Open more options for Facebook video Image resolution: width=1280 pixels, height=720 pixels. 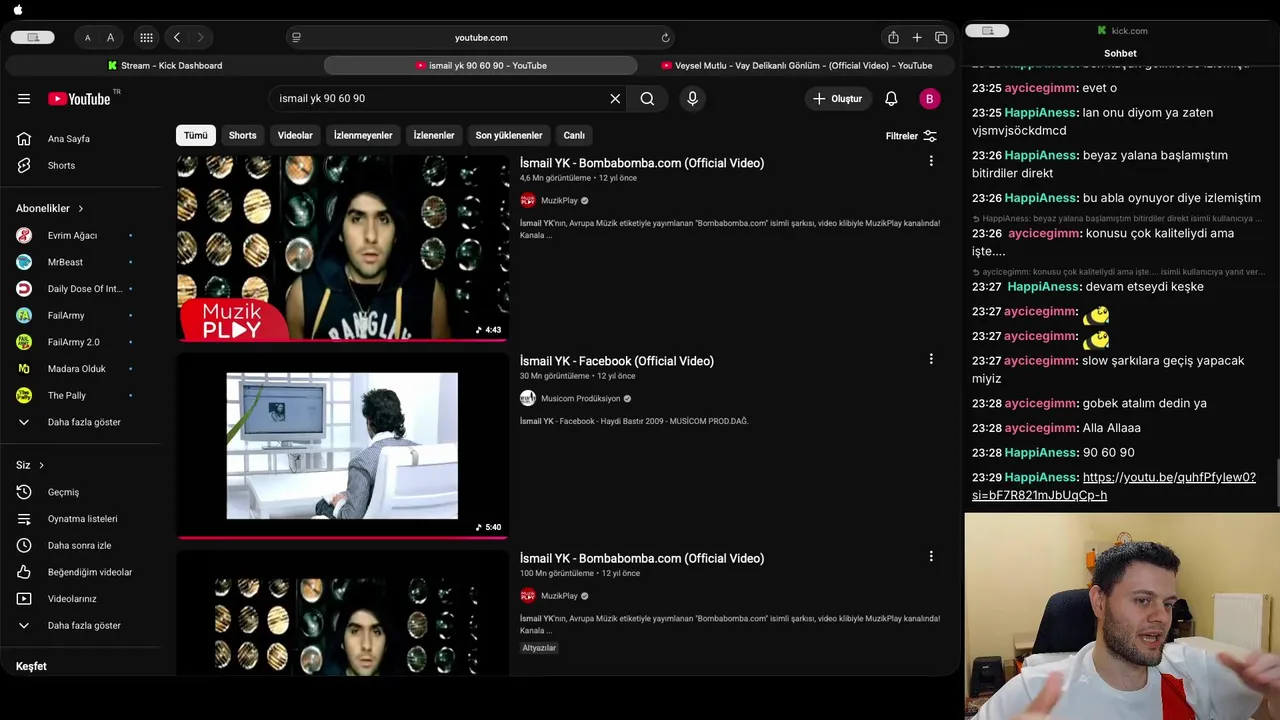[931, 359]
